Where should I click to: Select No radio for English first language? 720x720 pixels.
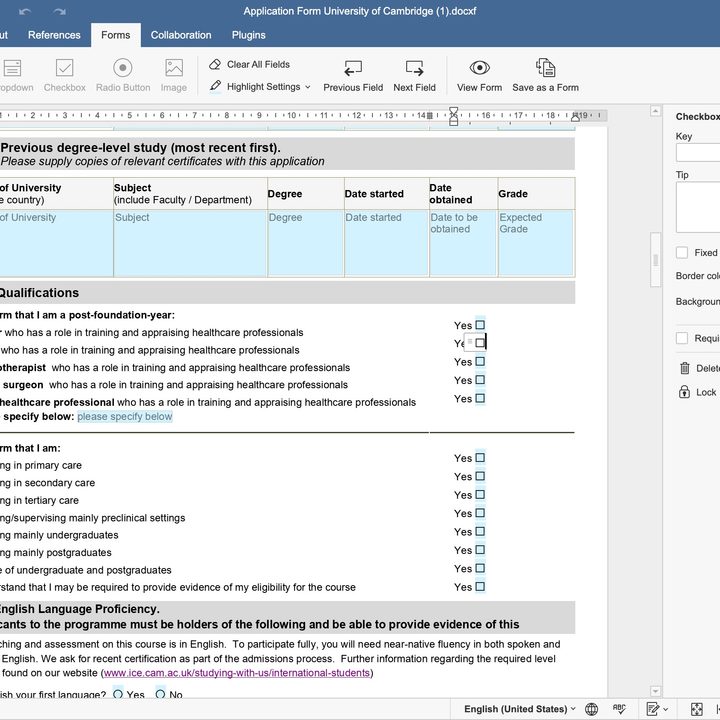[160, 694]
